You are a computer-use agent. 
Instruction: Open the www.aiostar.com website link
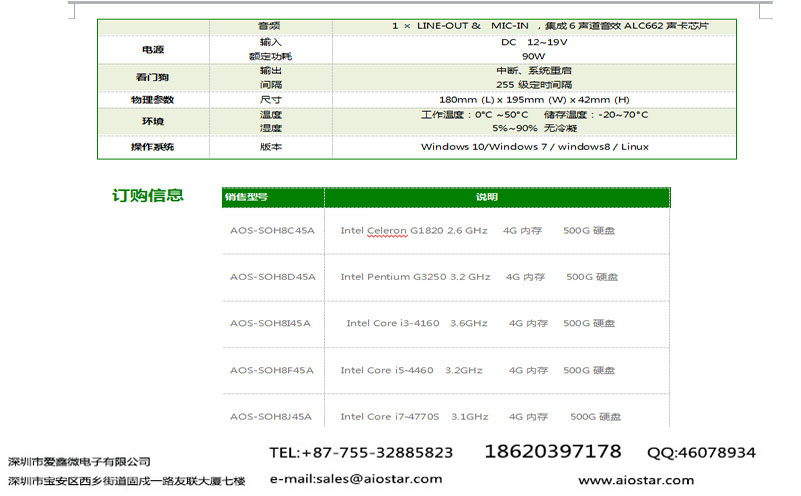636,480
